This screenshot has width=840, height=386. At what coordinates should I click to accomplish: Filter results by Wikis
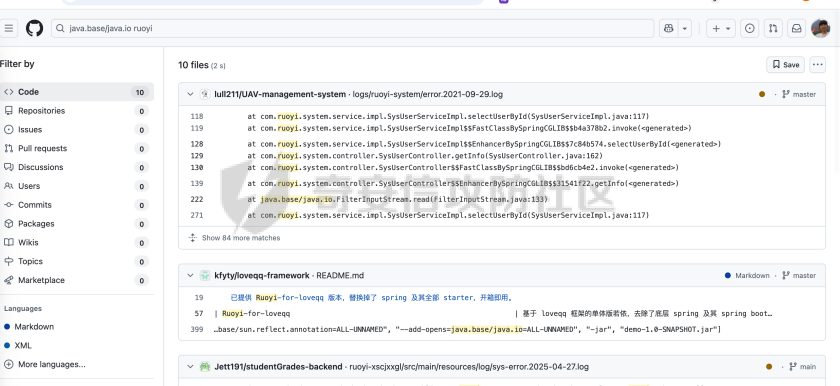click(x=77, y=243)
